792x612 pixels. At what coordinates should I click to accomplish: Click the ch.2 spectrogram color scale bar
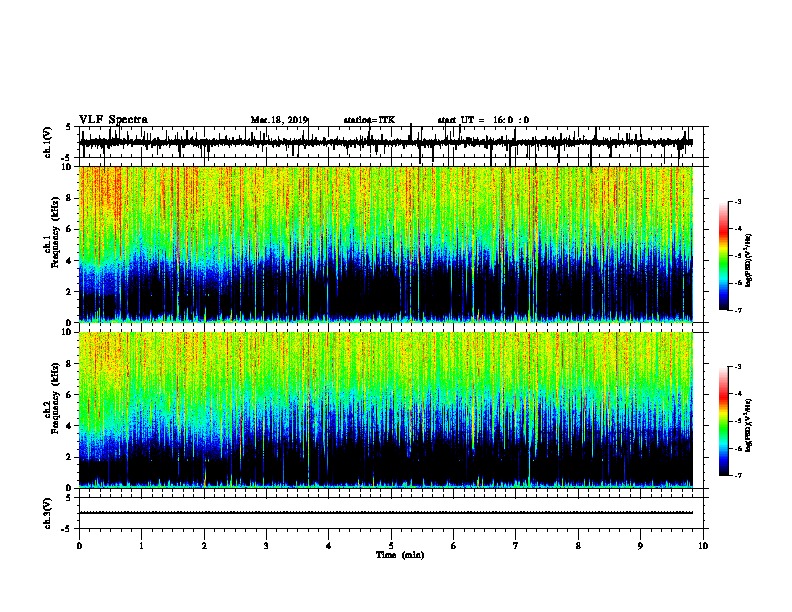click(x=724, y=421)
